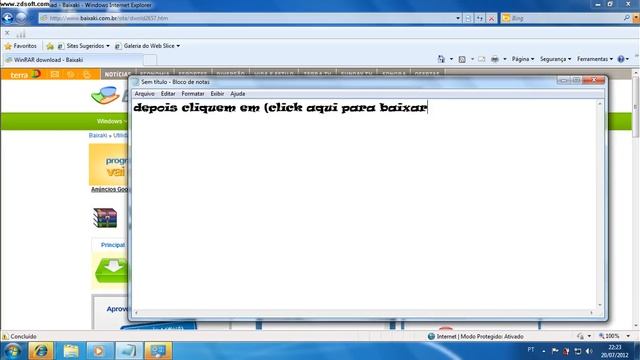Click the Notepad horizontal scrollbar right arrow
This screenshot has width=640, height=360.
591,313
